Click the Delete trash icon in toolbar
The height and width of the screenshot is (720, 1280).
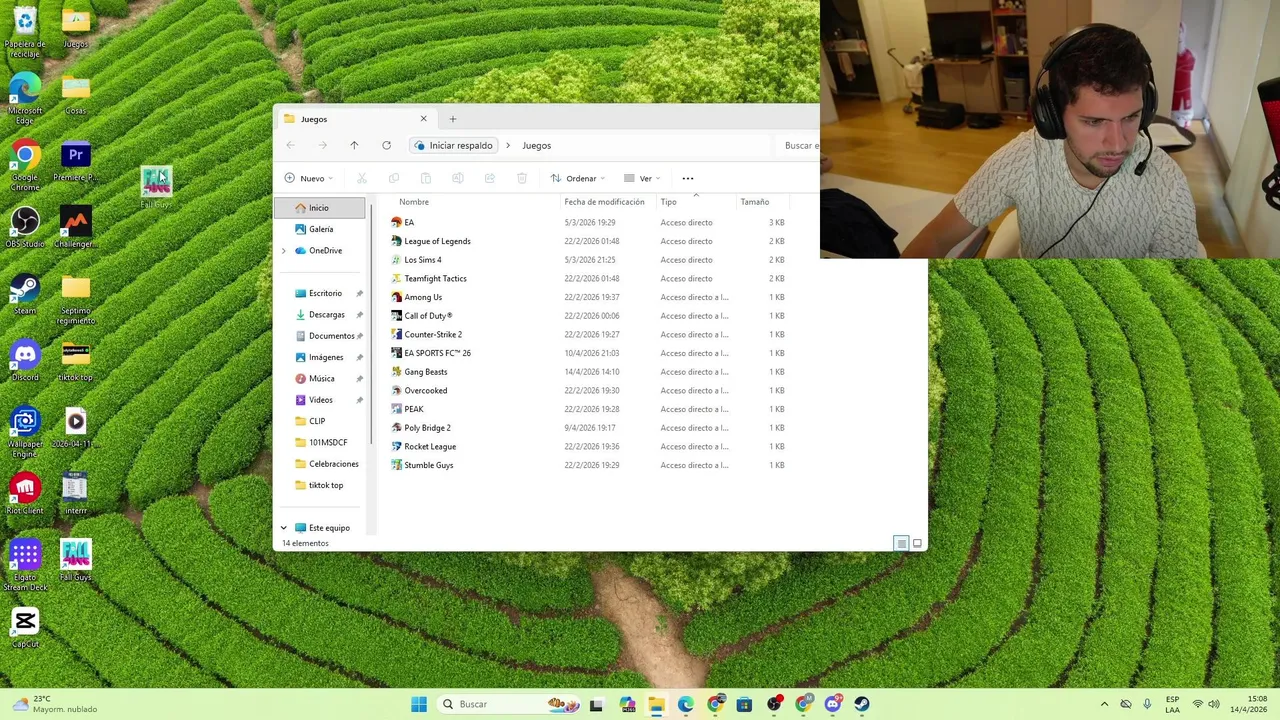[x=522, y=178]
